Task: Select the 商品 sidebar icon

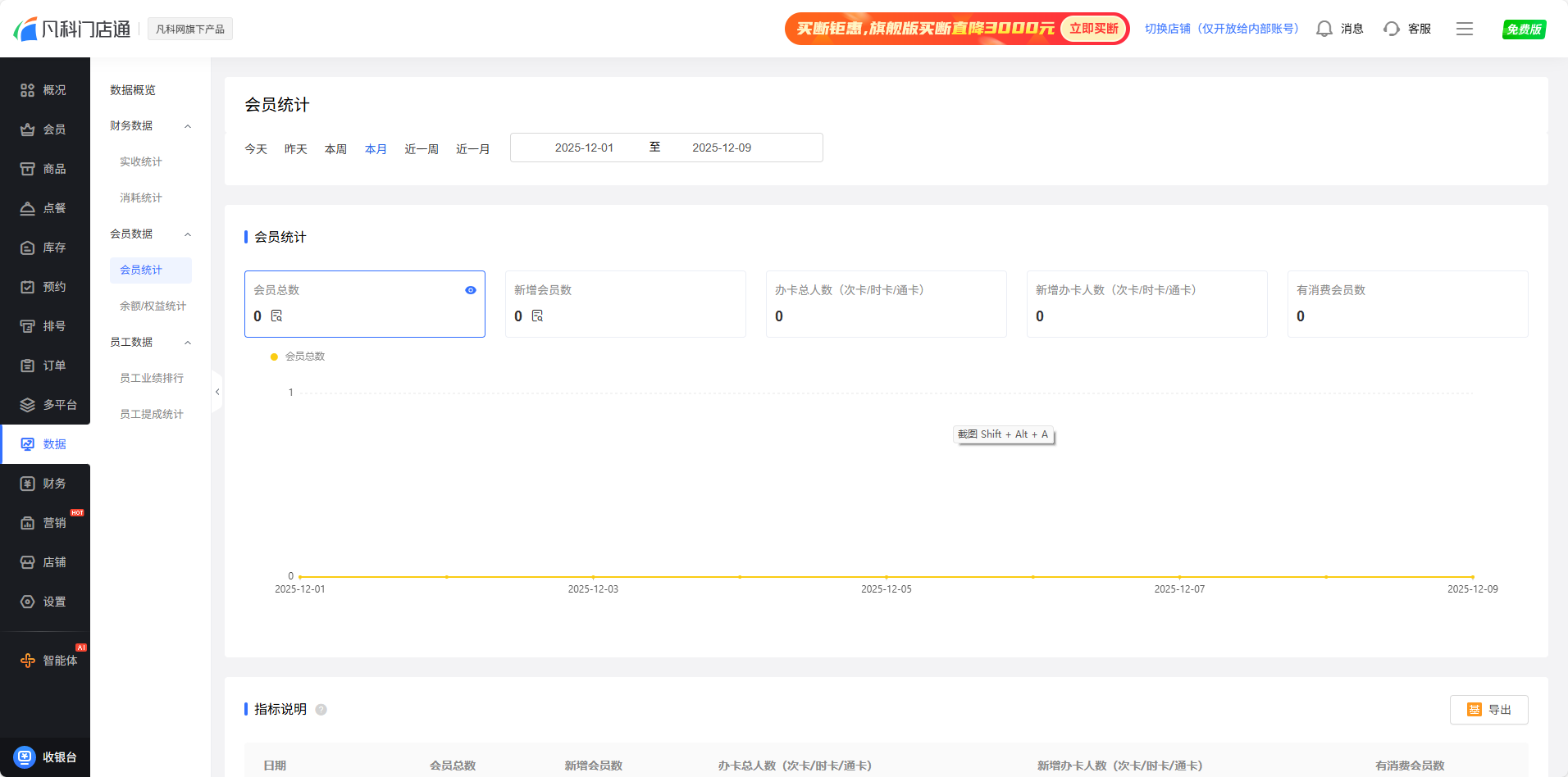Action: pos(45,168)
